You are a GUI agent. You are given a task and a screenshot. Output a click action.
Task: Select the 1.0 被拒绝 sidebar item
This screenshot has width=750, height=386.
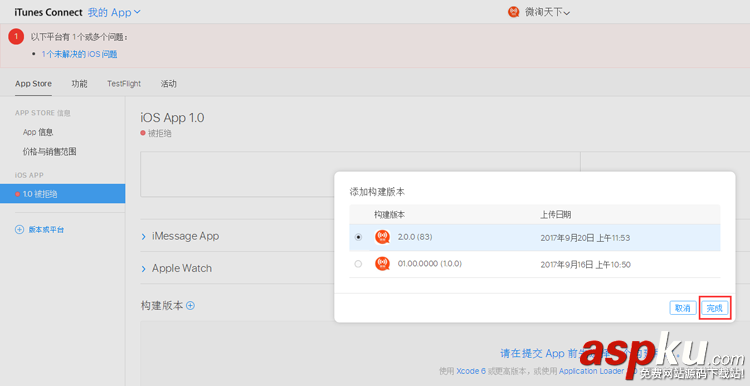click(63, 194)
